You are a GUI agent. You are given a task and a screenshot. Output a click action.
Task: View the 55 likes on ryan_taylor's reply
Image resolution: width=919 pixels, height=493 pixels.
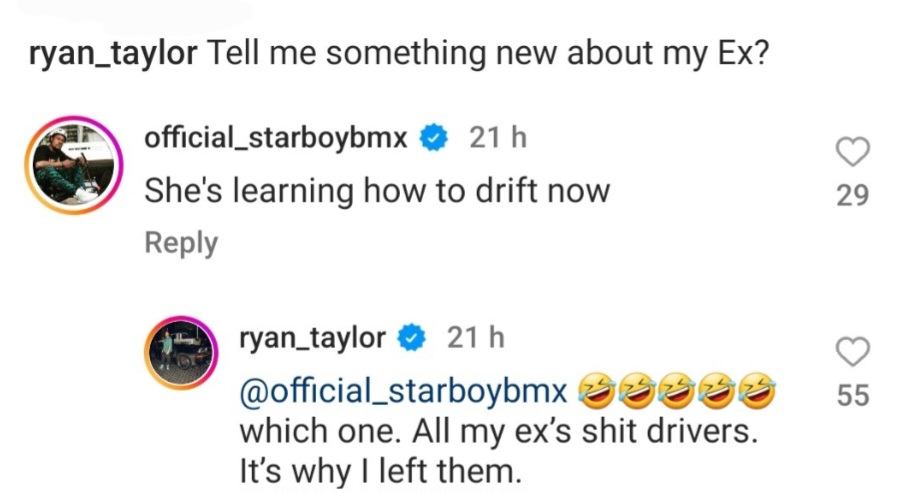pyautogui.click(x=852, y=396)
